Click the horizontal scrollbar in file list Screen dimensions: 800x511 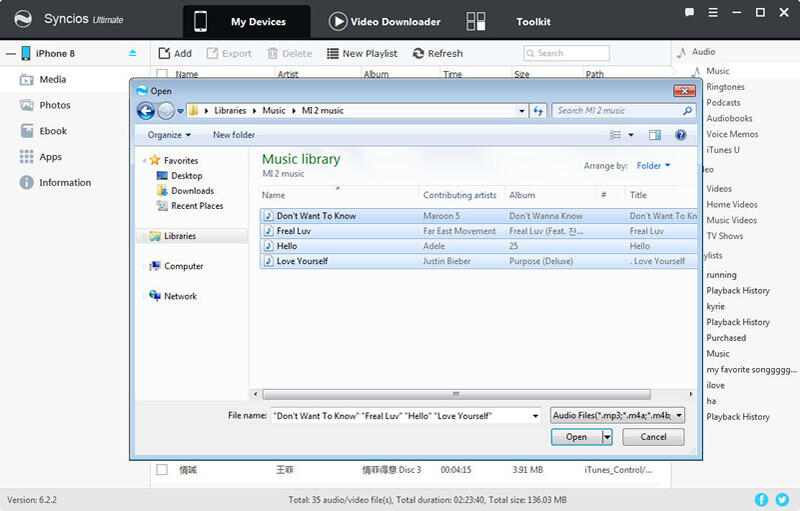click(457, 394)
